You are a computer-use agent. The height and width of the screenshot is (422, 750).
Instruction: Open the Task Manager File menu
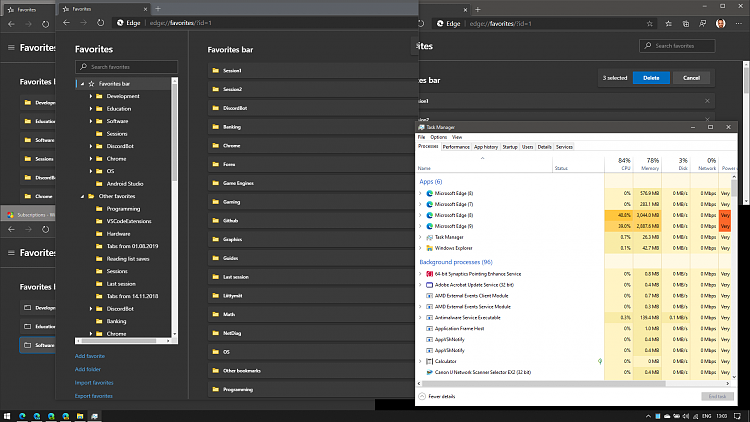421,137
